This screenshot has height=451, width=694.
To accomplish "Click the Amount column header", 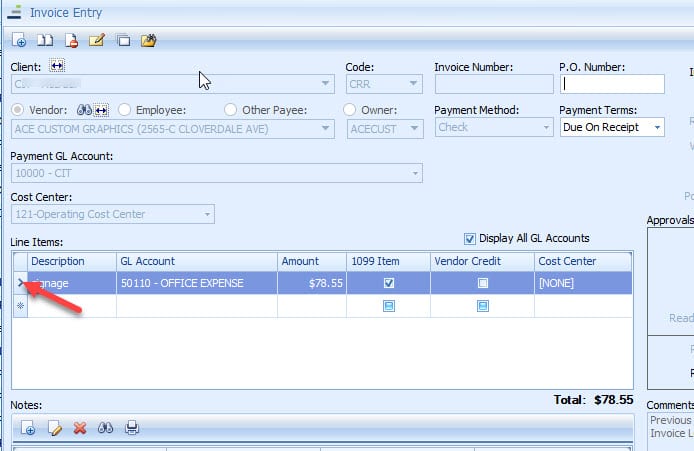I will click(x=312, y=261).
